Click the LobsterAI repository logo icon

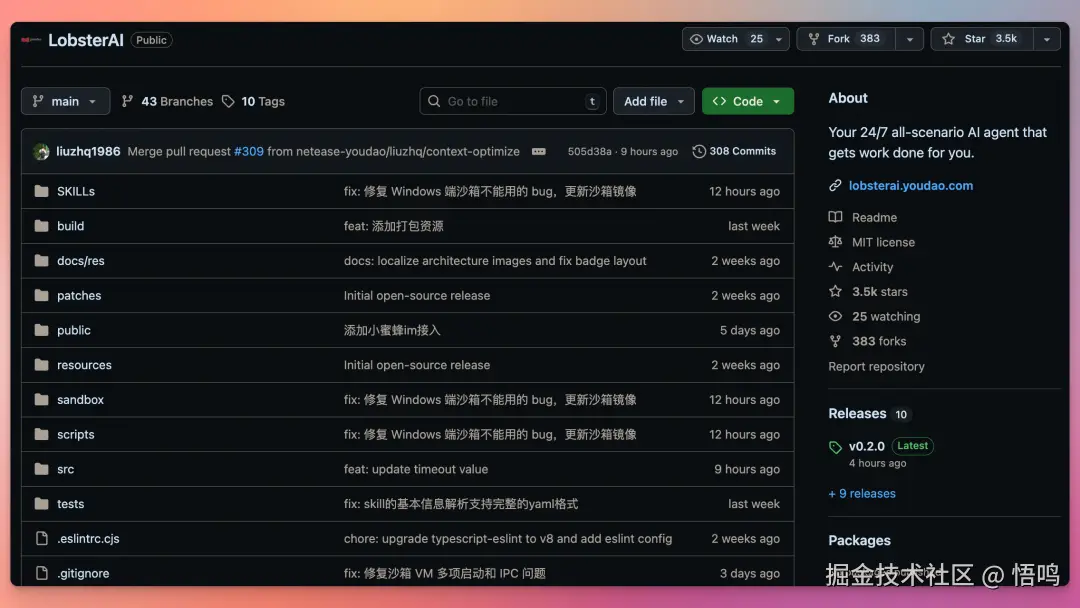[31, 40]
